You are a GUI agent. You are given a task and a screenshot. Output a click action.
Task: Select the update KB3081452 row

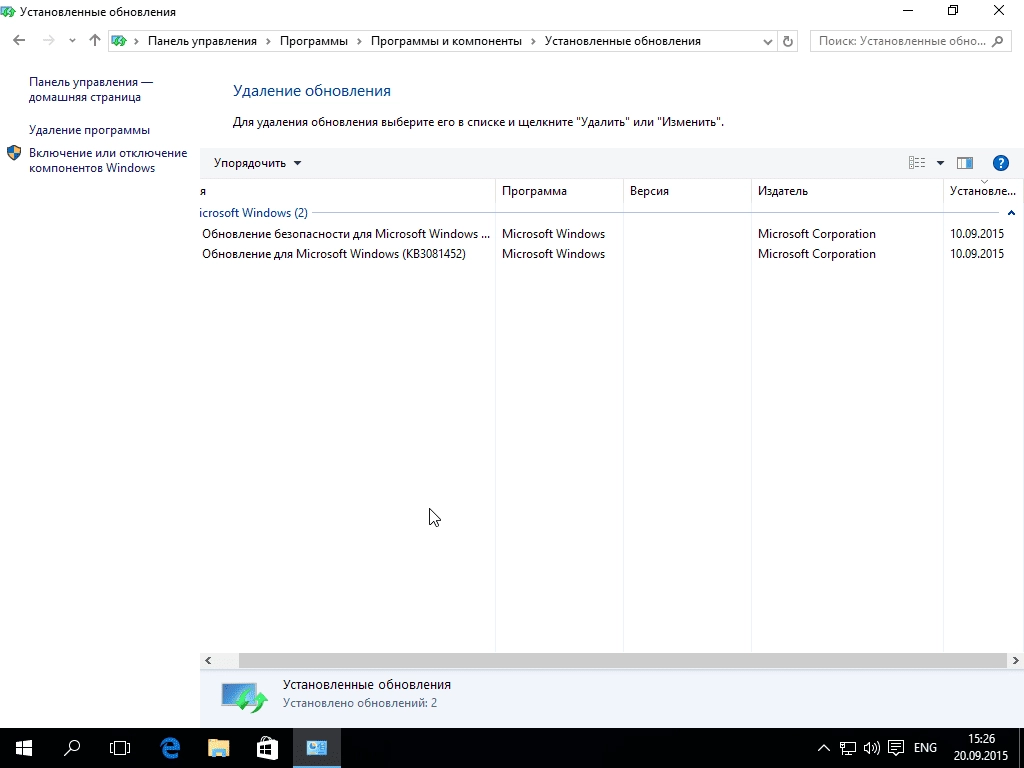coord(611,254)
